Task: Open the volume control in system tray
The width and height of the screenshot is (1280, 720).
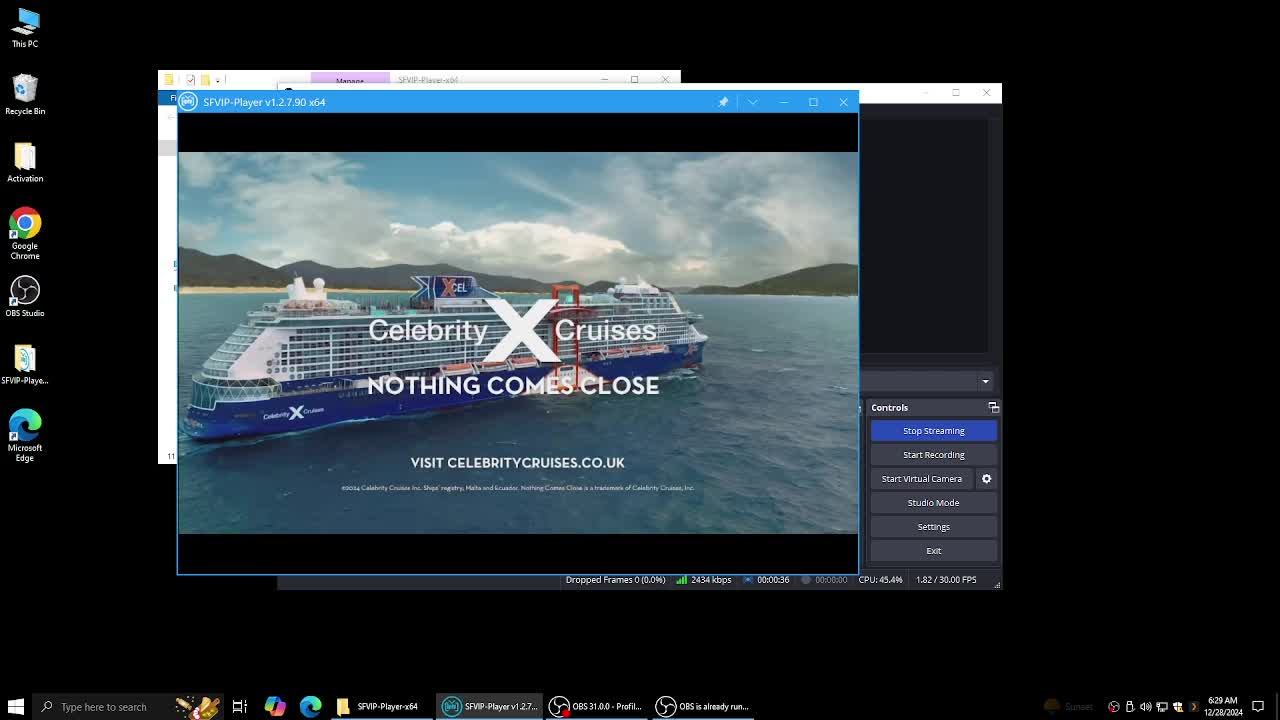Action: pos(1145,706)
